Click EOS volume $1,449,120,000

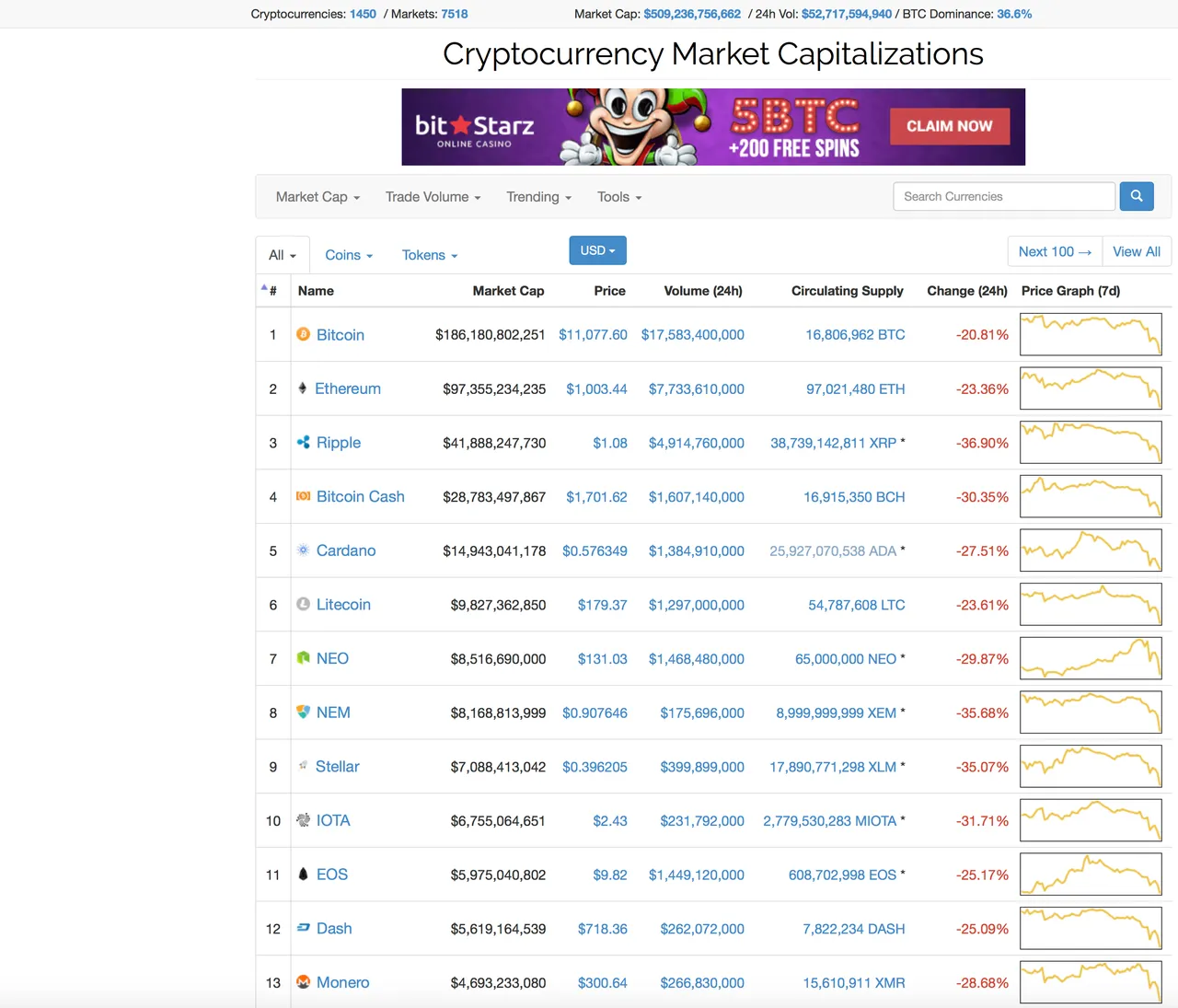[x=697, y=875]
